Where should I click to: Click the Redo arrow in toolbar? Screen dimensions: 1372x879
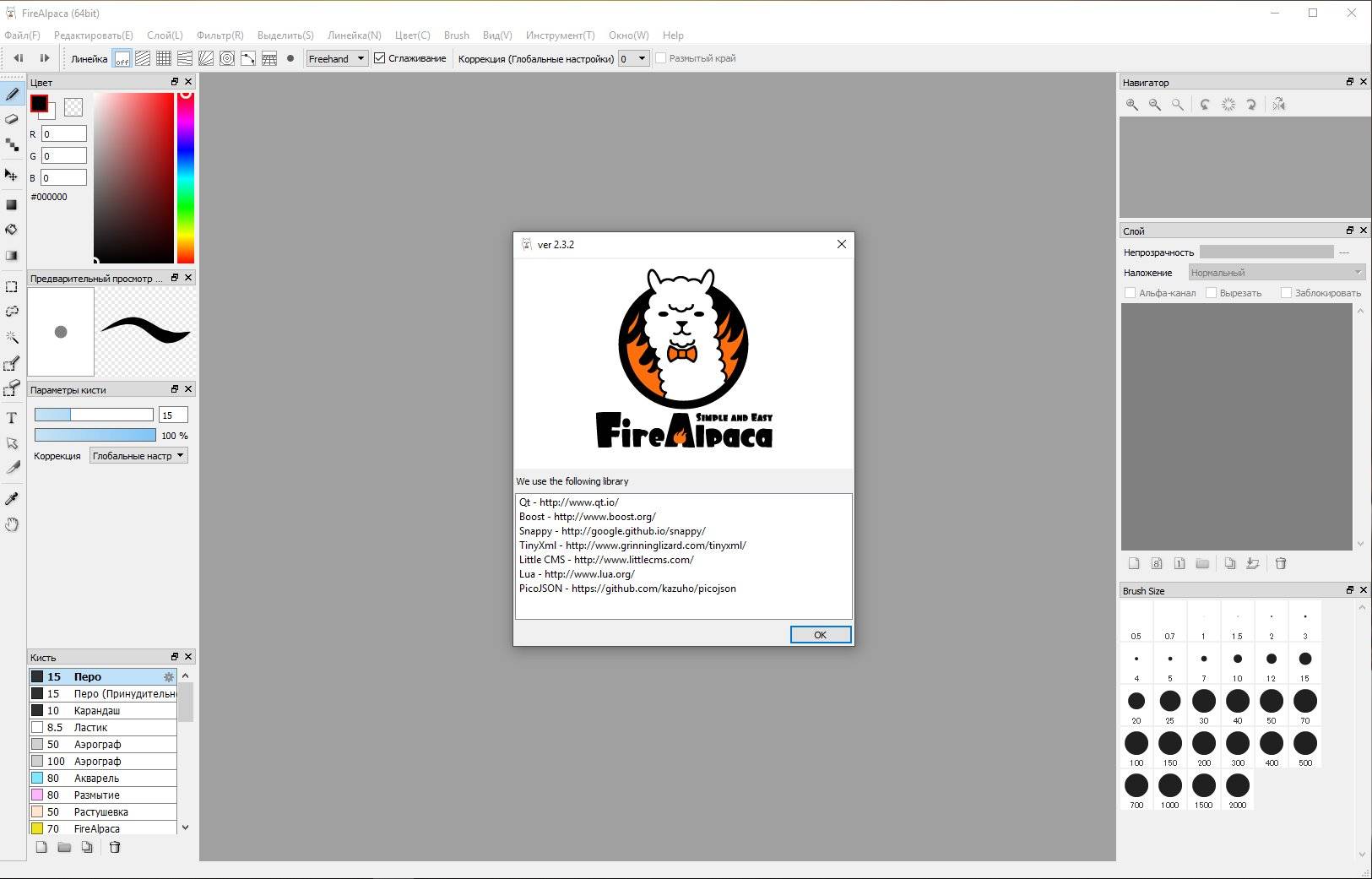44,58
